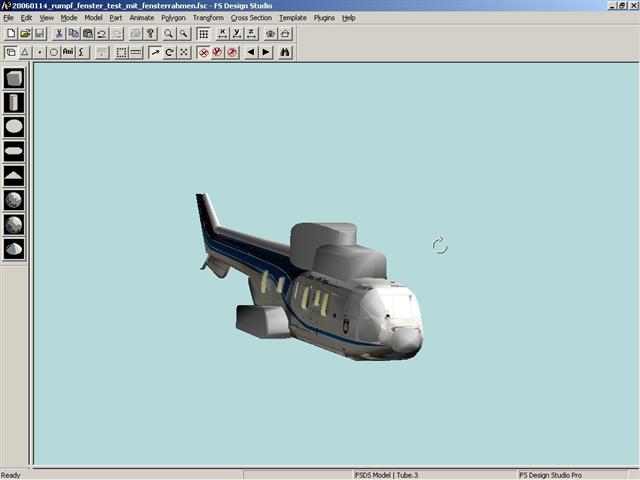Viewport: 640px width, 480px height.
Task: Select the Box primitive tool
Action: tap(14, 78)
